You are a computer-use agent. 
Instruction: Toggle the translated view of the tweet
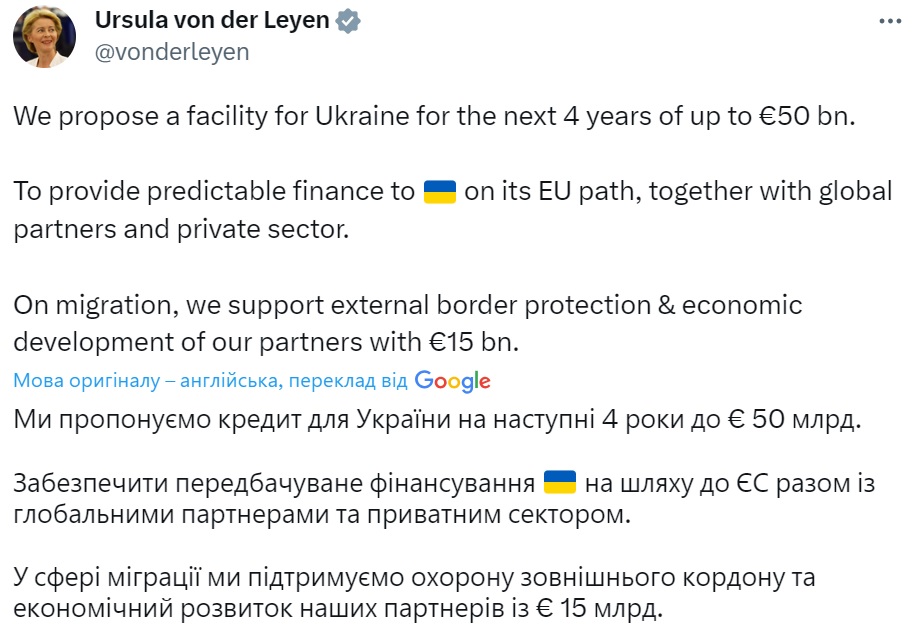250,380
